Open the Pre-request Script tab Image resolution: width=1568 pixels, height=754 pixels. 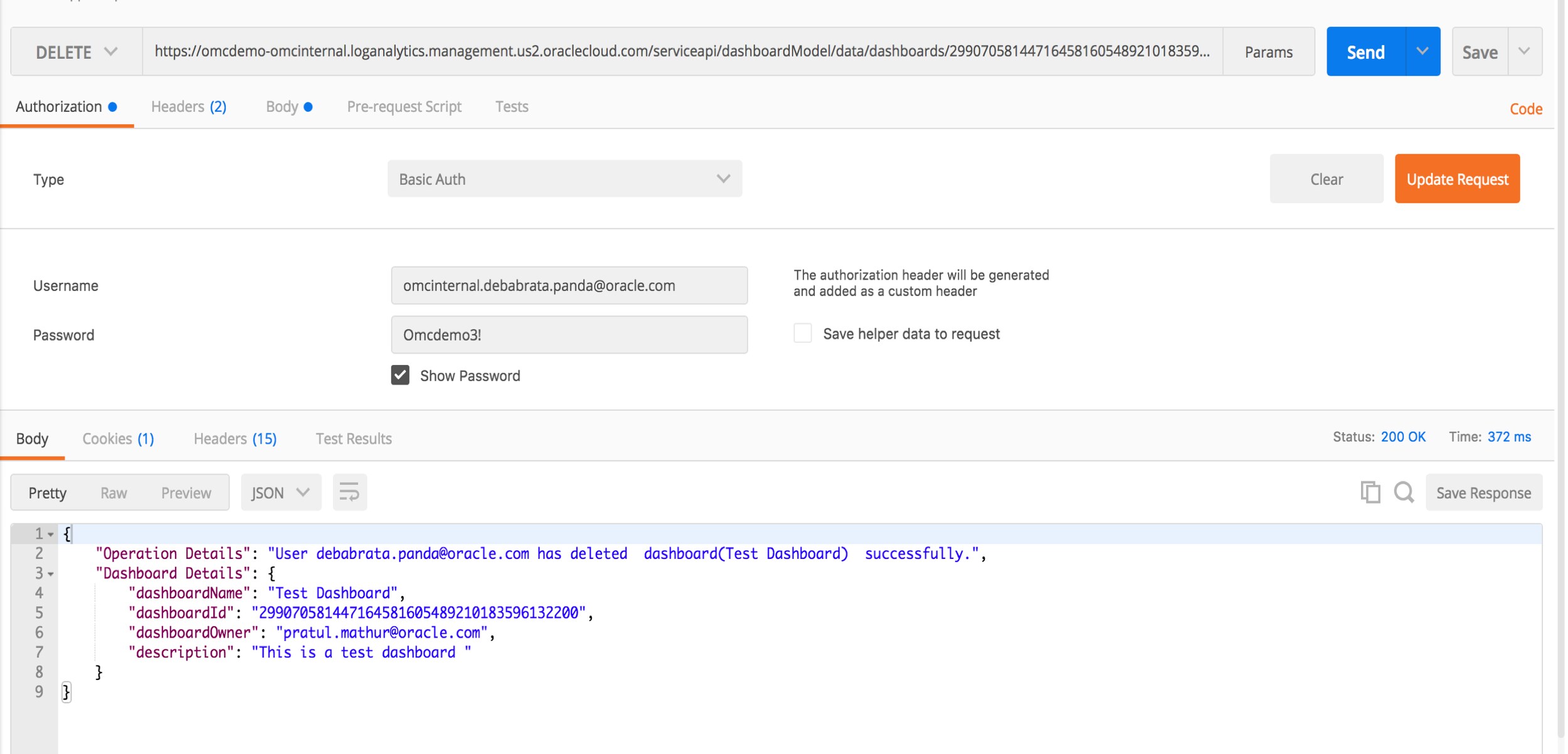click(x=404, y=107)
